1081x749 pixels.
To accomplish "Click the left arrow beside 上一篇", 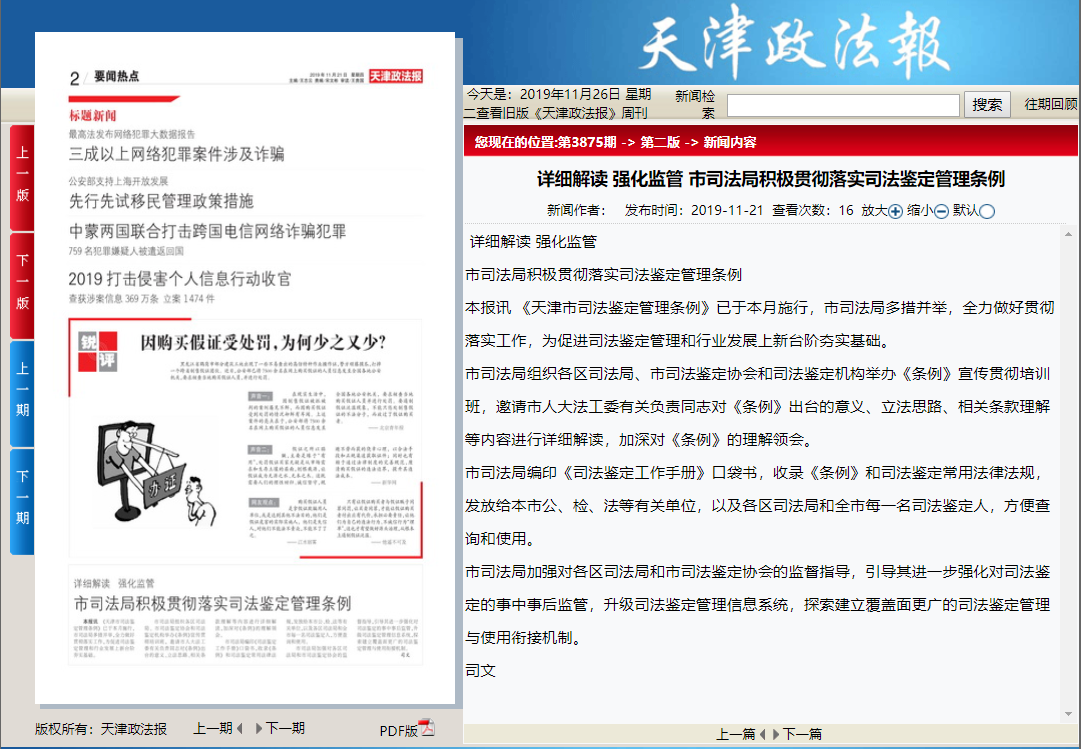I will [762, 735].
